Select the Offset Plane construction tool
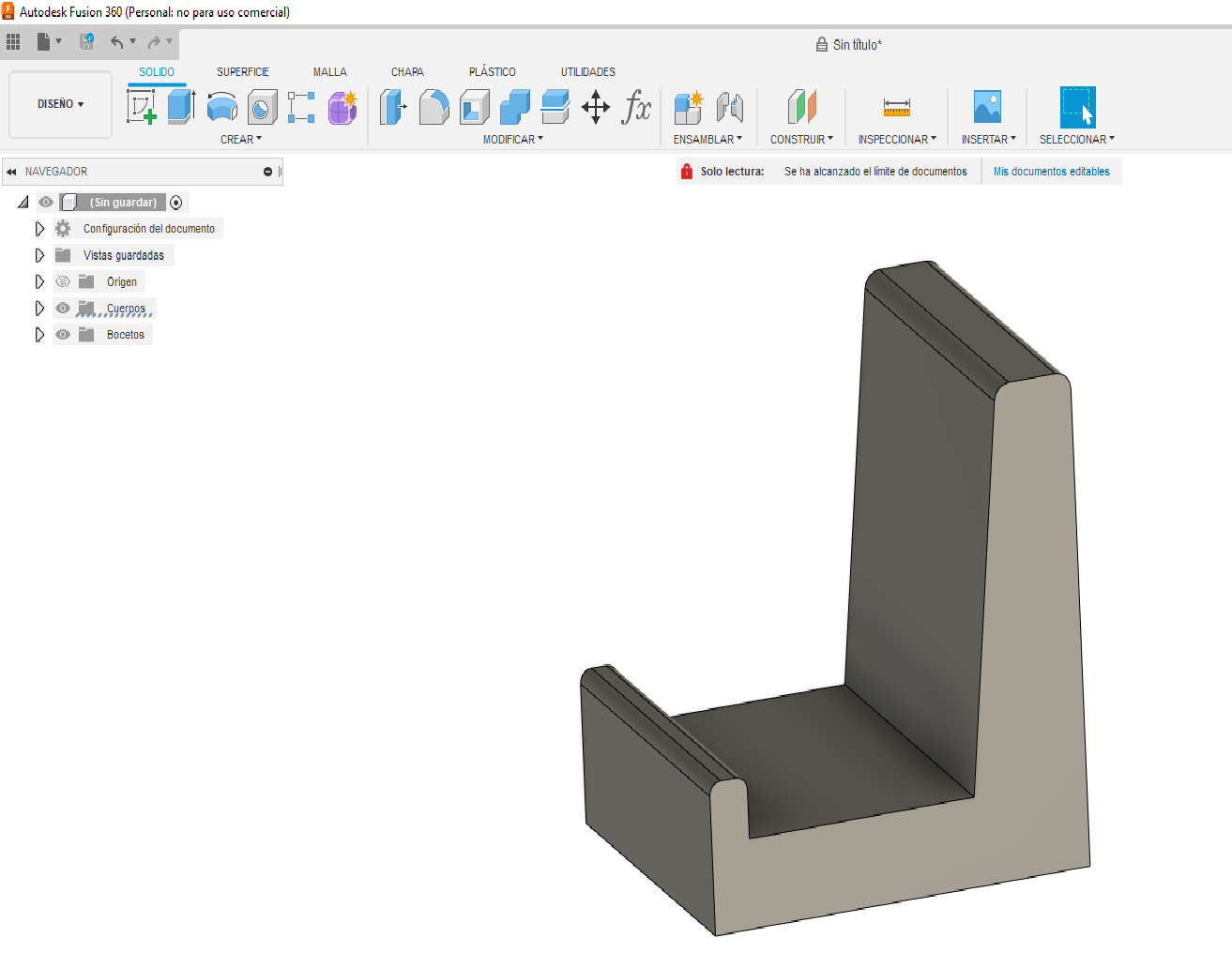The height and width of the screenshot is (968, 1232). coord(802,107)
